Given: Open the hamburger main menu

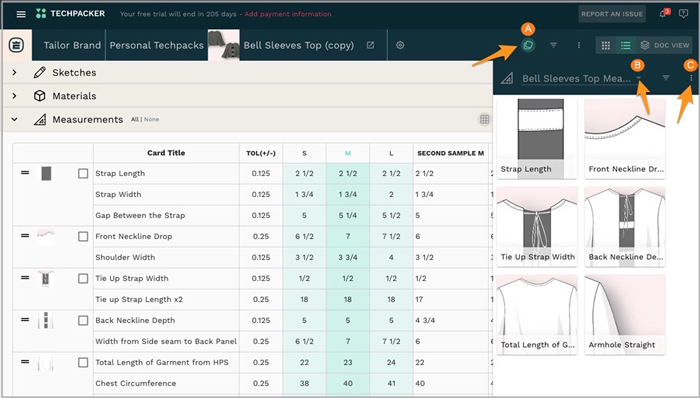Looking at the screenshot, I should point(21,14).
